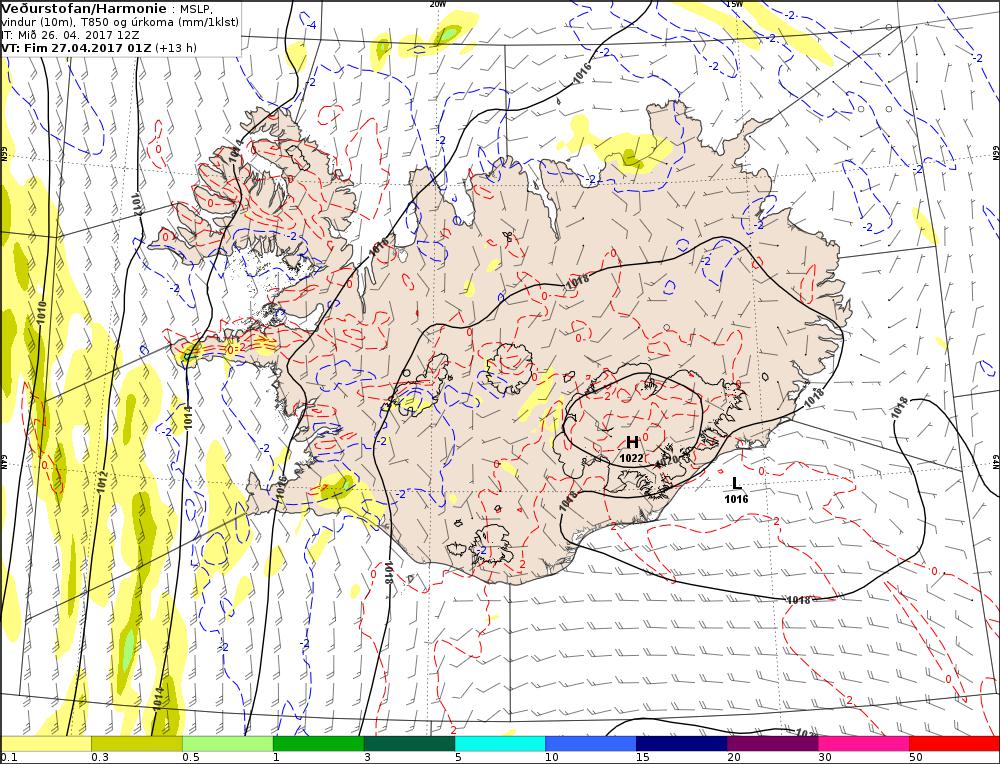
Task: Click the Veðurstofan/Harmonie title text
Action: (x=84, y=8)
